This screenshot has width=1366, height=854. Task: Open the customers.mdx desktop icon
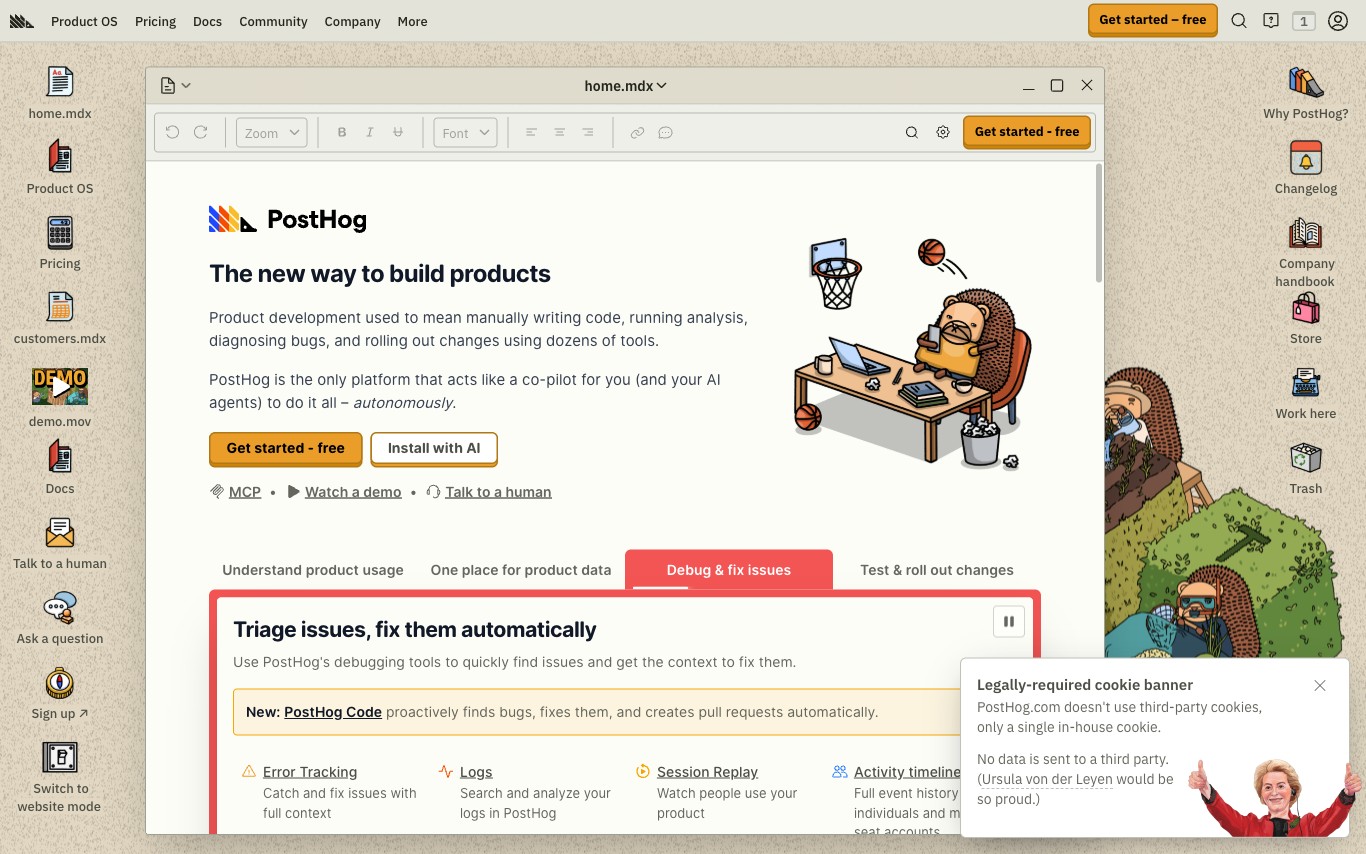tap(60, 307)
